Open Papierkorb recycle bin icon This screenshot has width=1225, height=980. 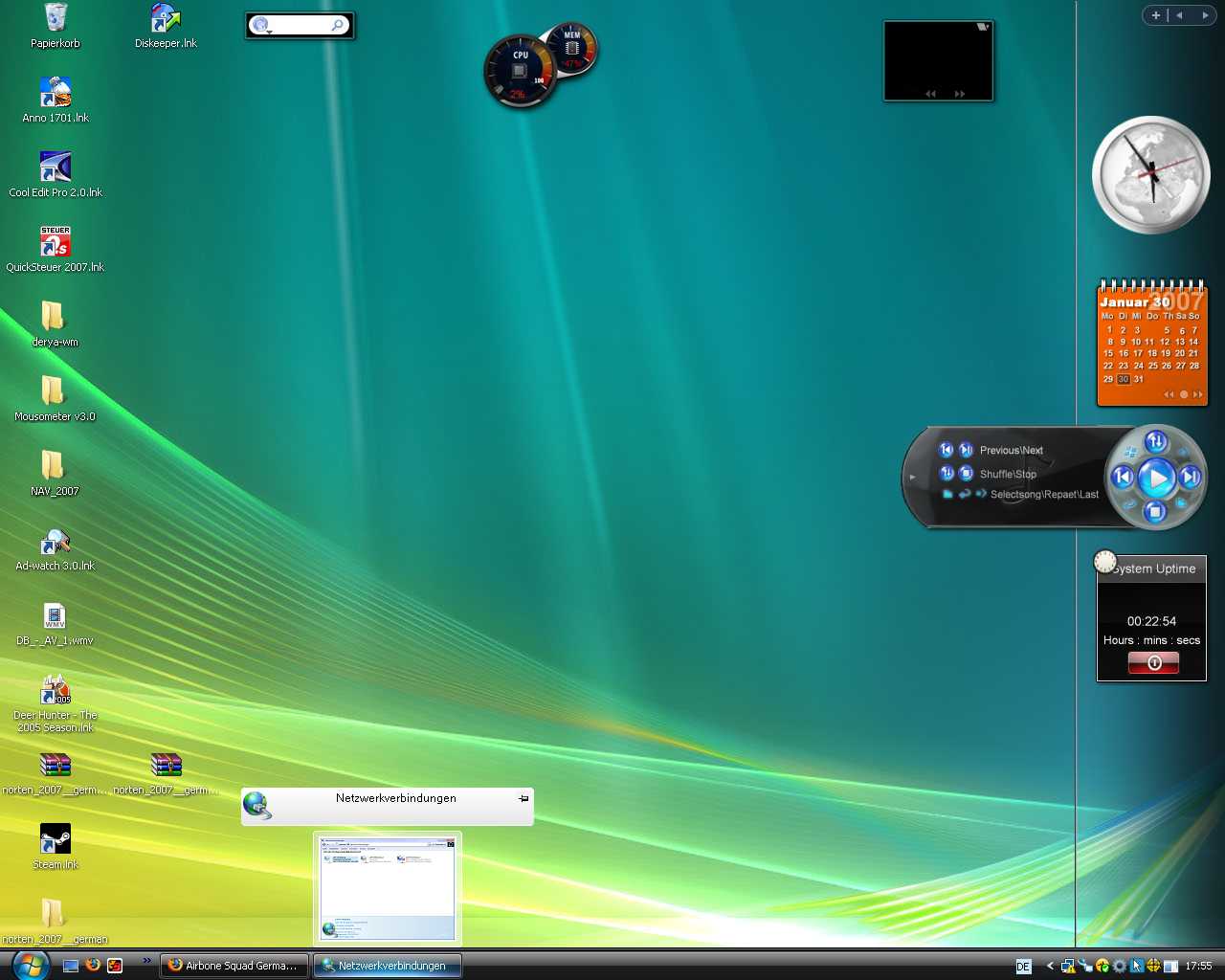[56, 18]
